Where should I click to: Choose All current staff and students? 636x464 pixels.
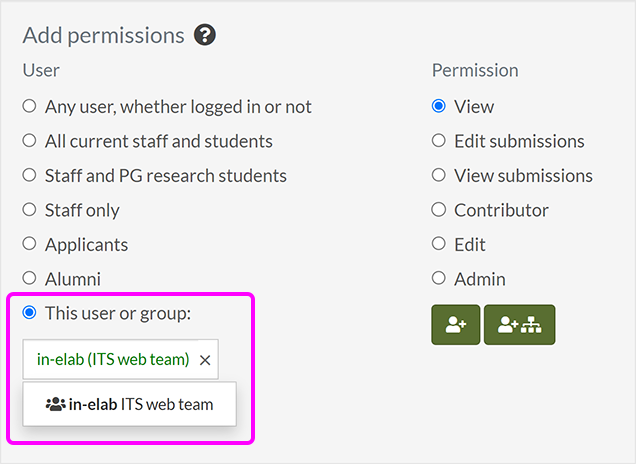coord(29,141)
